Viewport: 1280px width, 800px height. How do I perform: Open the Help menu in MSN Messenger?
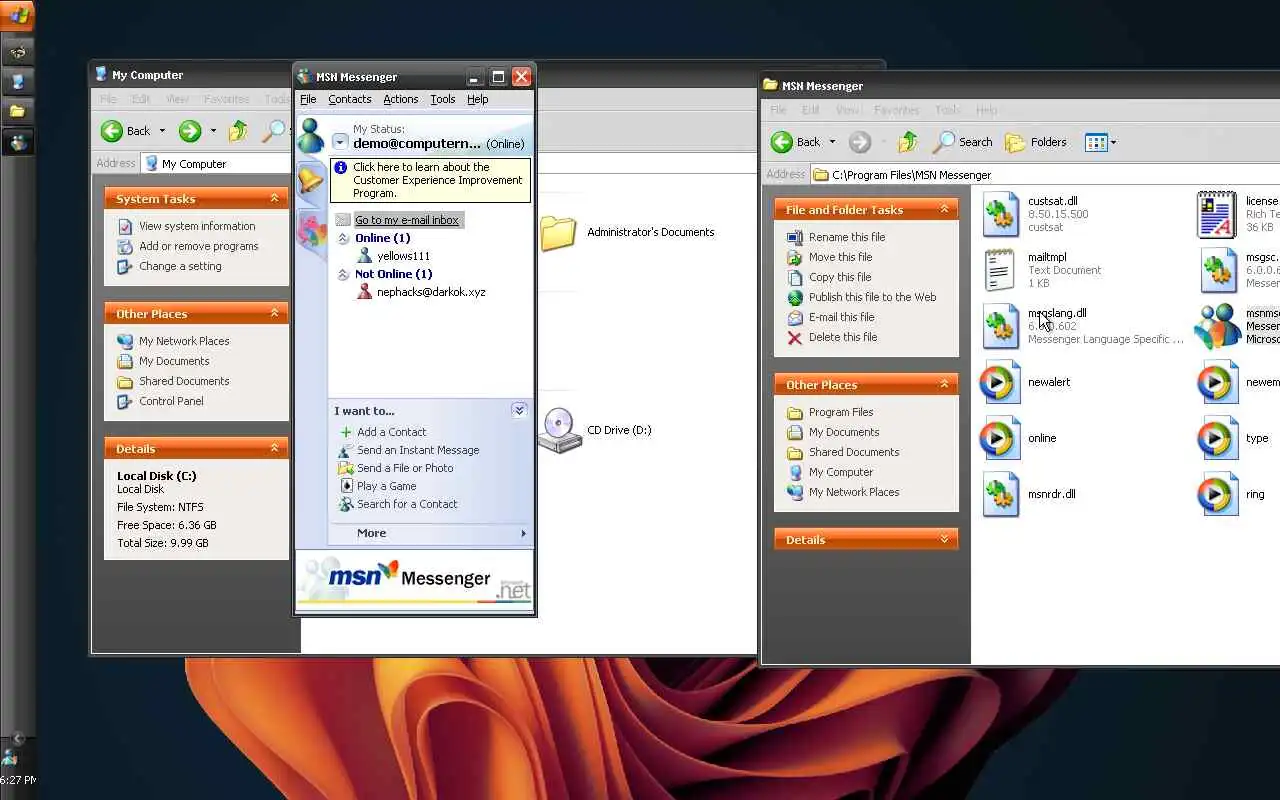tap(478, 99)
